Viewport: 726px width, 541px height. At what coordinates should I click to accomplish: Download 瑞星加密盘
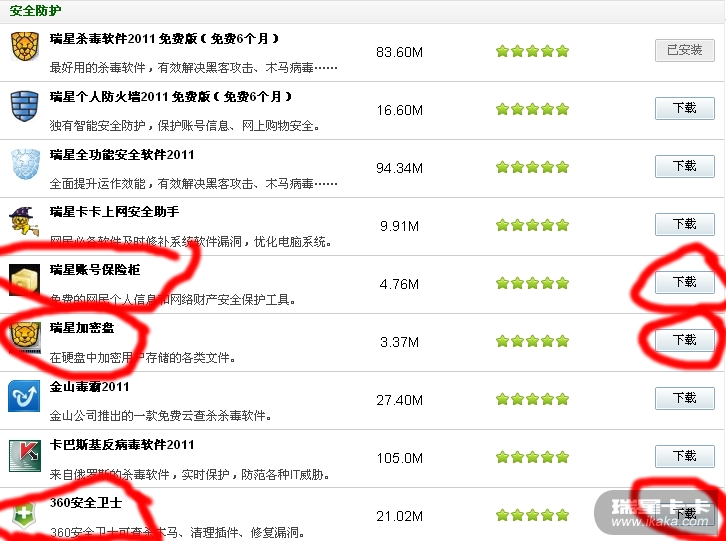pos(685,340)
